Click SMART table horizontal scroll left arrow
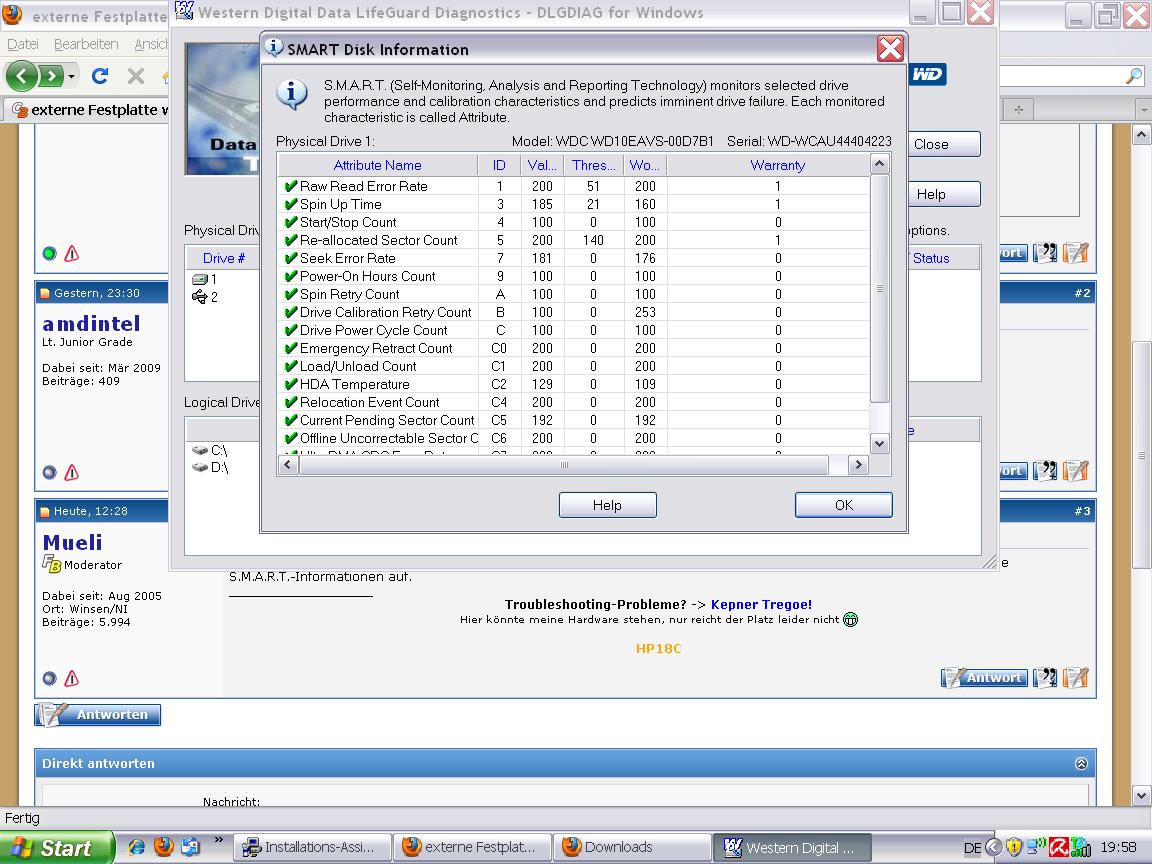This screenshot has height=864, width=1152. [288, 464]
